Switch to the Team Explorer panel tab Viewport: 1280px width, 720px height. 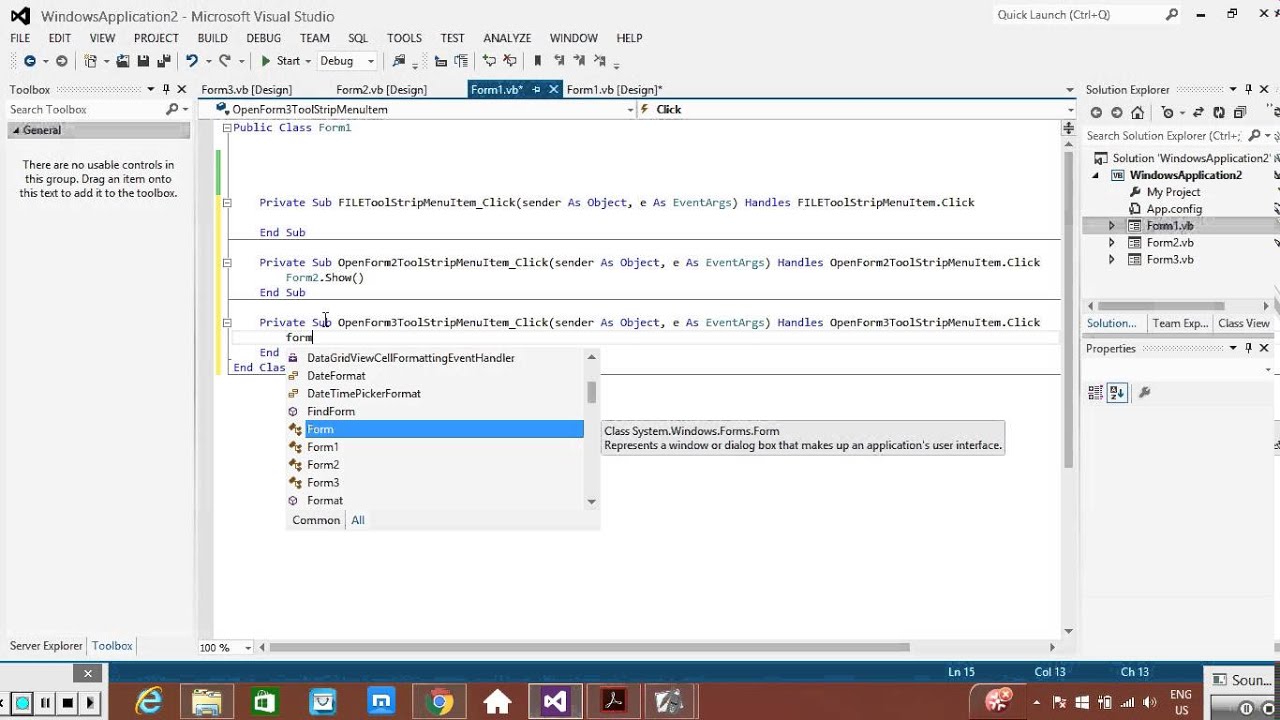point(1180,323)
